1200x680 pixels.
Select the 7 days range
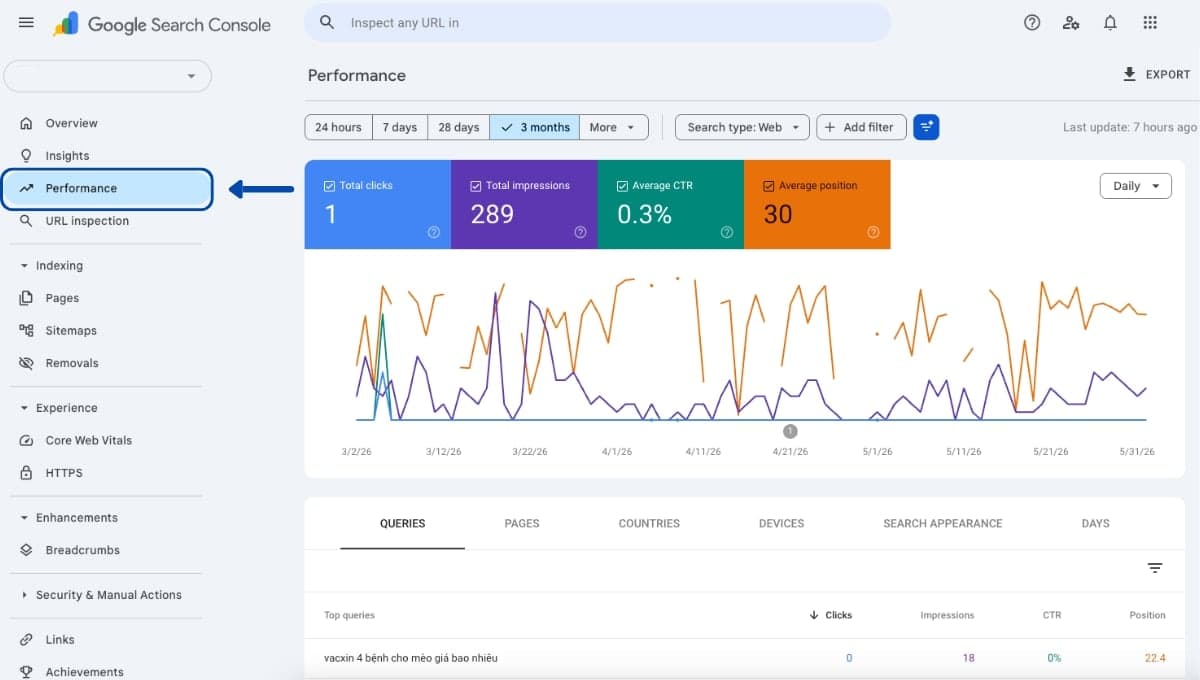[x=400, y=127]
